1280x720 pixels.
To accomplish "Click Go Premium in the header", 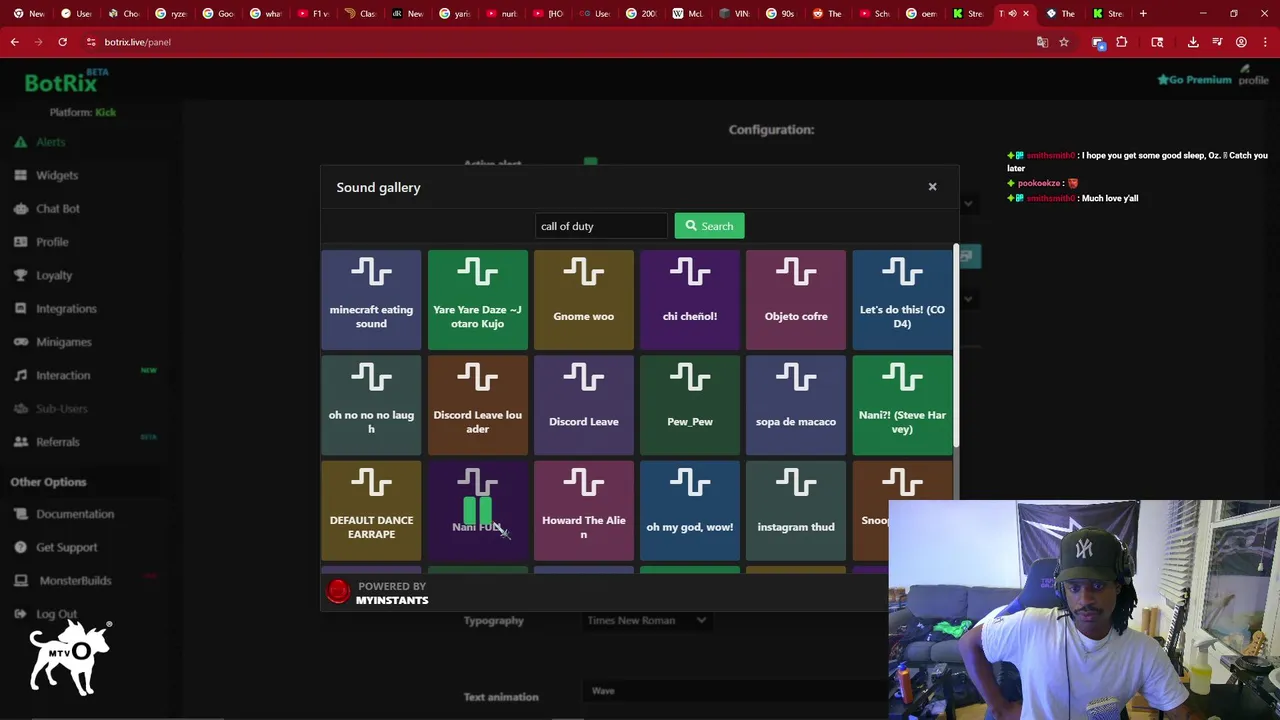I will point(1194,79).
